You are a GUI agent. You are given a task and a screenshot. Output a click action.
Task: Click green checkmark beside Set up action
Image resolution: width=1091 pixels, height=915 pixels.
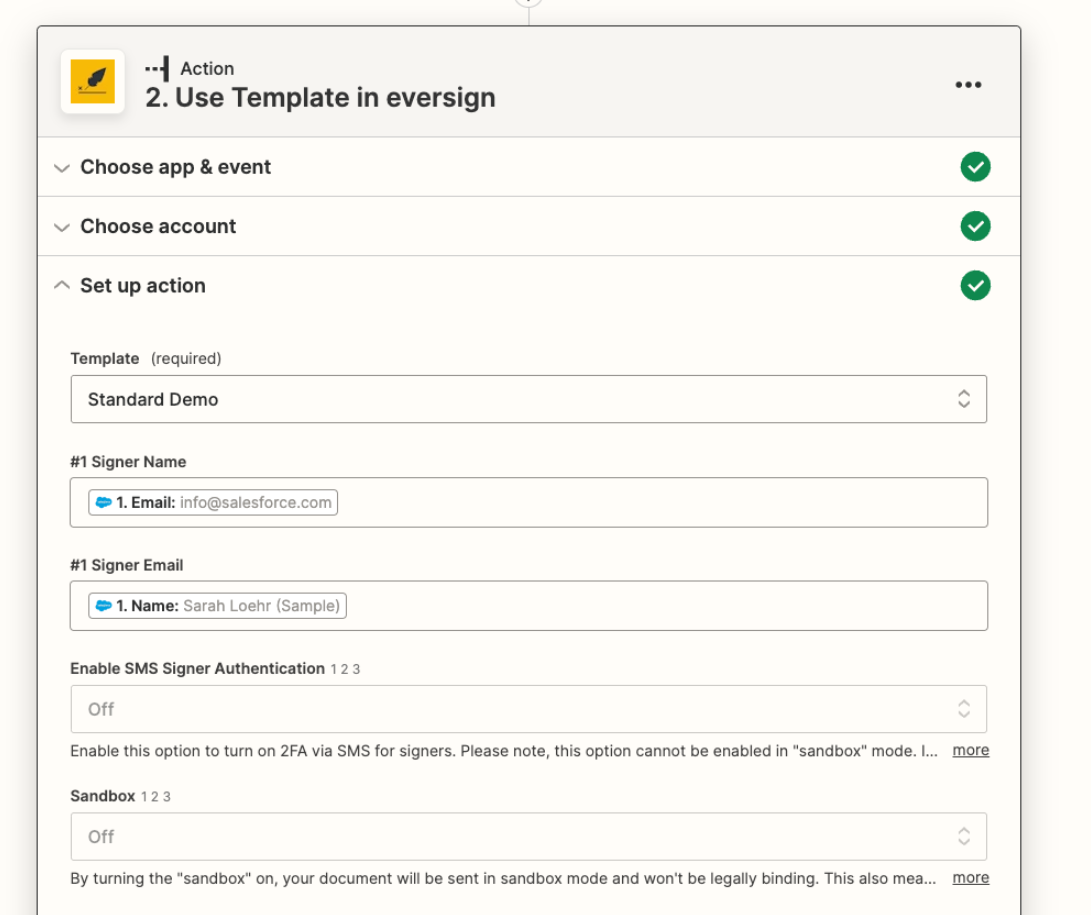[x=975, y=285]
